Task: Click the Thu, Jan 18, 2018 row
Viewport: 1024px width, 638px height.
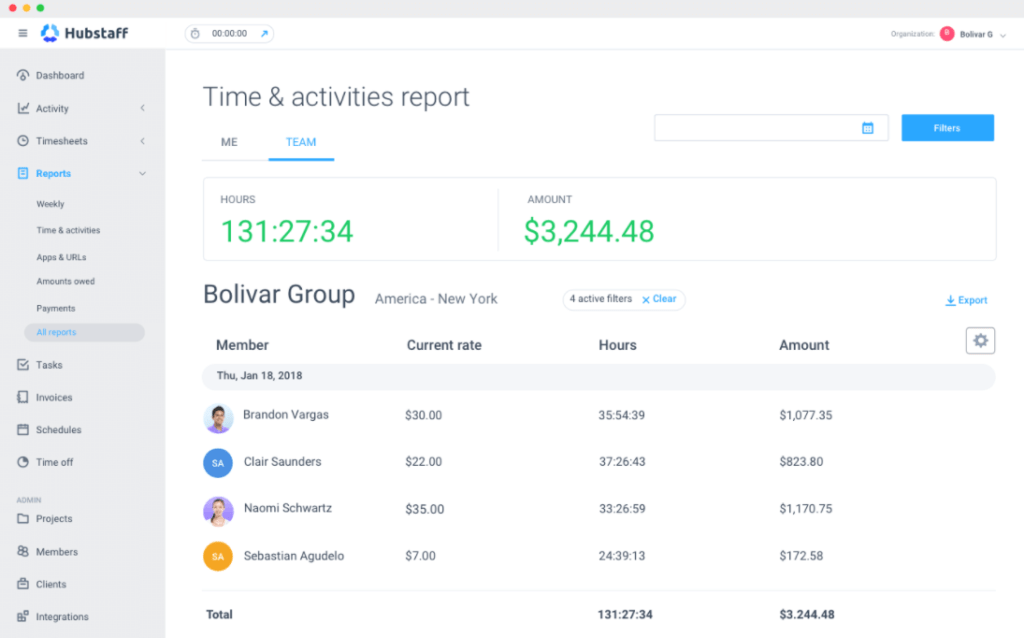Action: tap(599, 376)
